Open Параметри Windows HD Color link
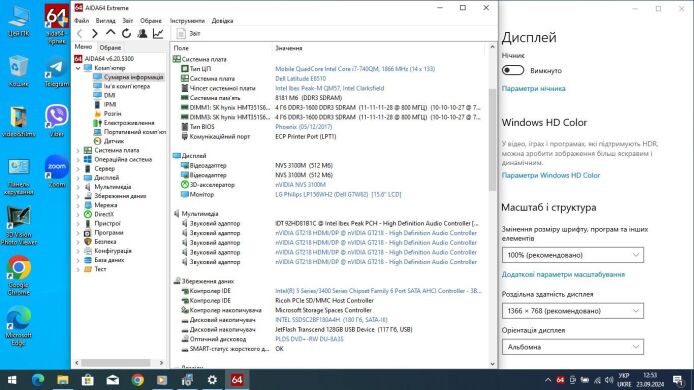The image size is (694, 390). pos(551,175)
